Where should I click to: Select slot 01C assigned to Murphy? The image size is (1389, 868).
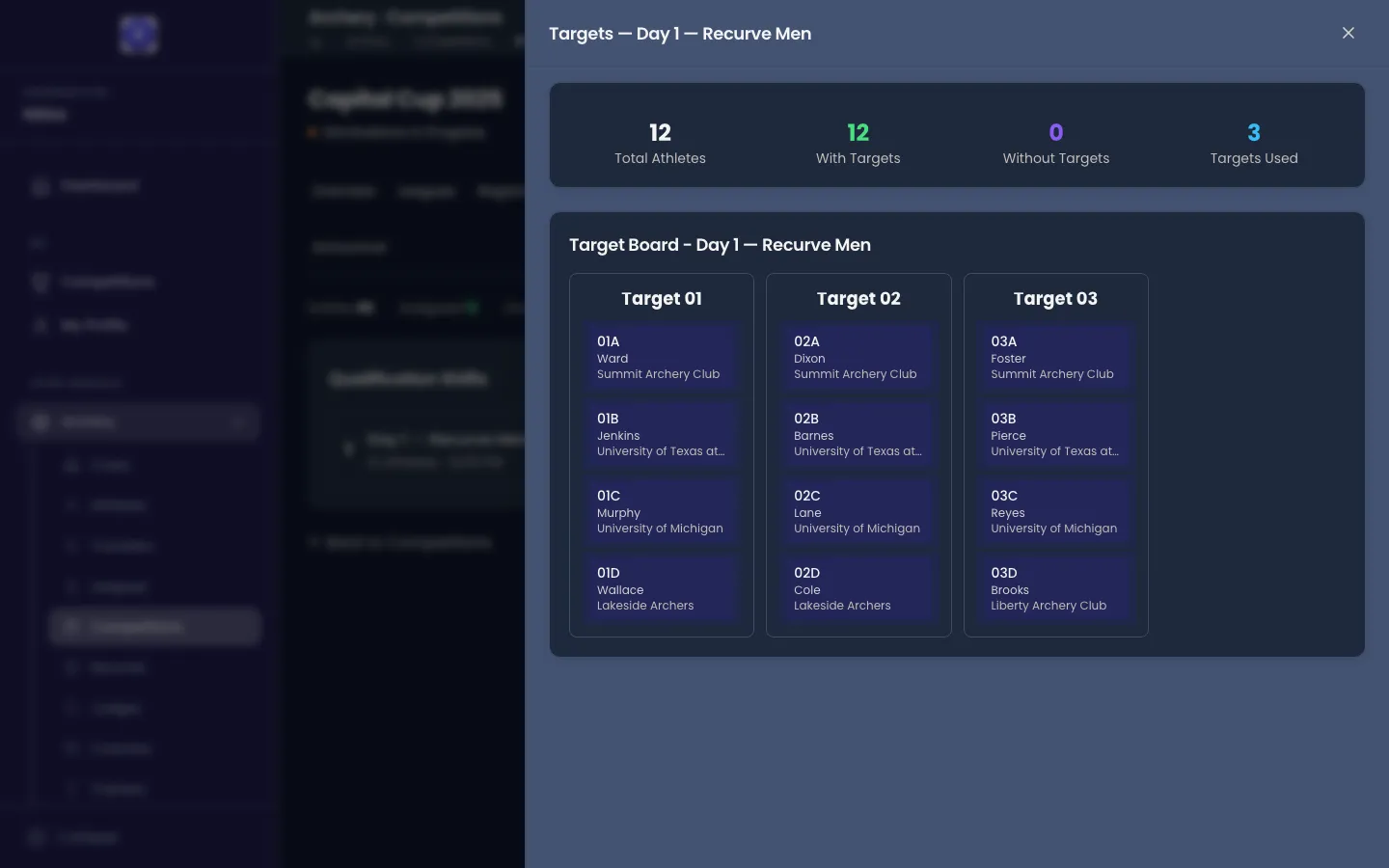[x=662, y=511]
